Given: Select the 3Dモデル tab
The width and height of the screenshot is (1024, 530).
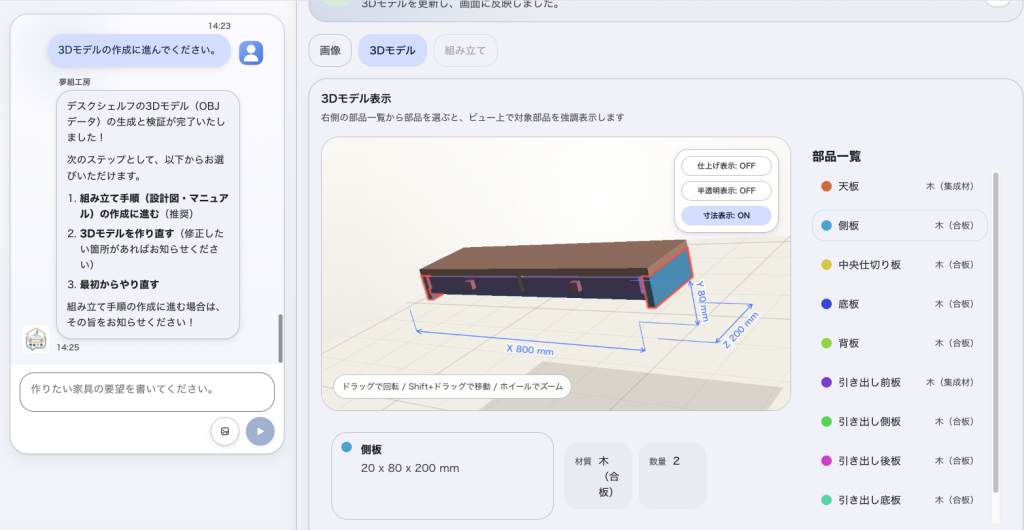Looking at the screenshot, I should point(392,50).
